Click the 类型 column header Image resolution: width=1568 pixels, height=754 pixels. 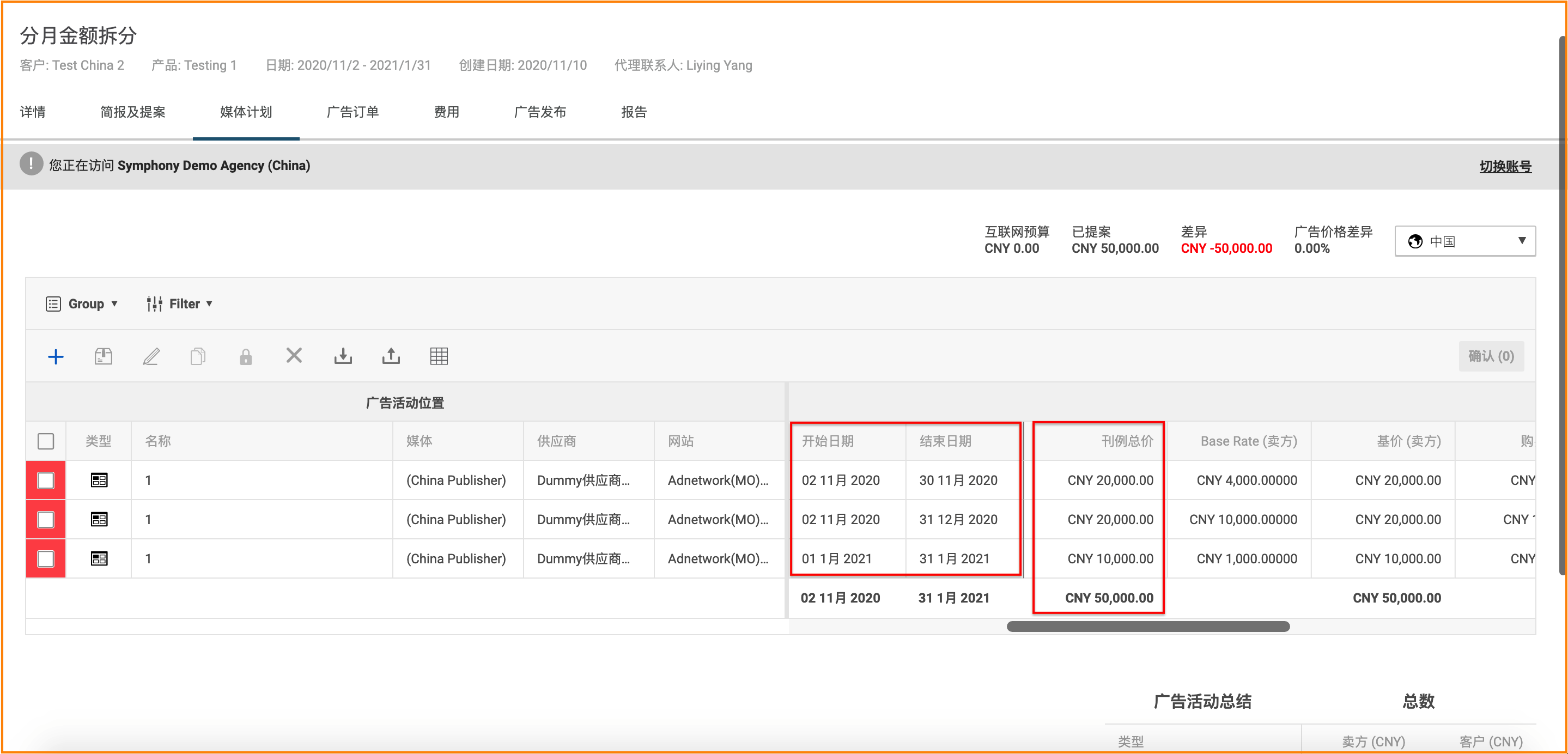pos(98,441)
